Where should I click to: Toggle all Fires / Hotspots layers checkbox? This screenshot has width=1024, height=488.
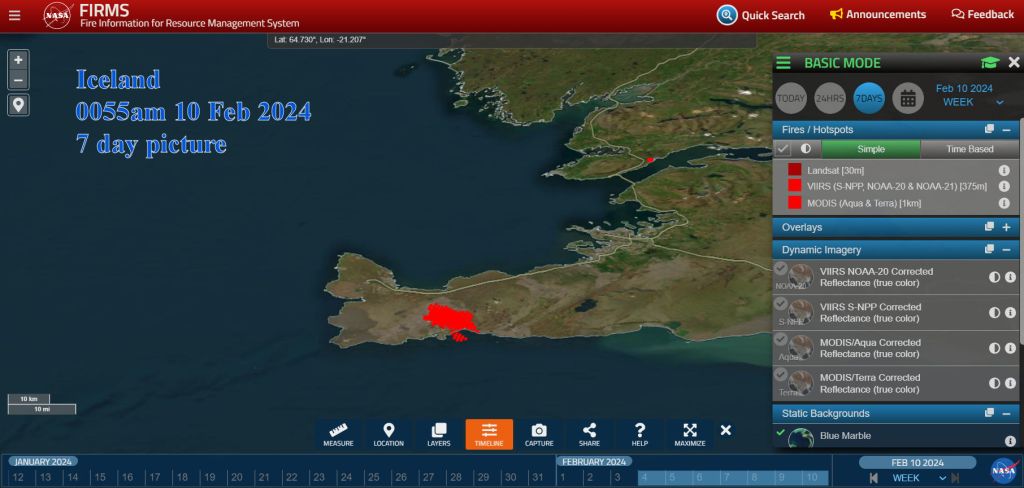tap(784, 149)
